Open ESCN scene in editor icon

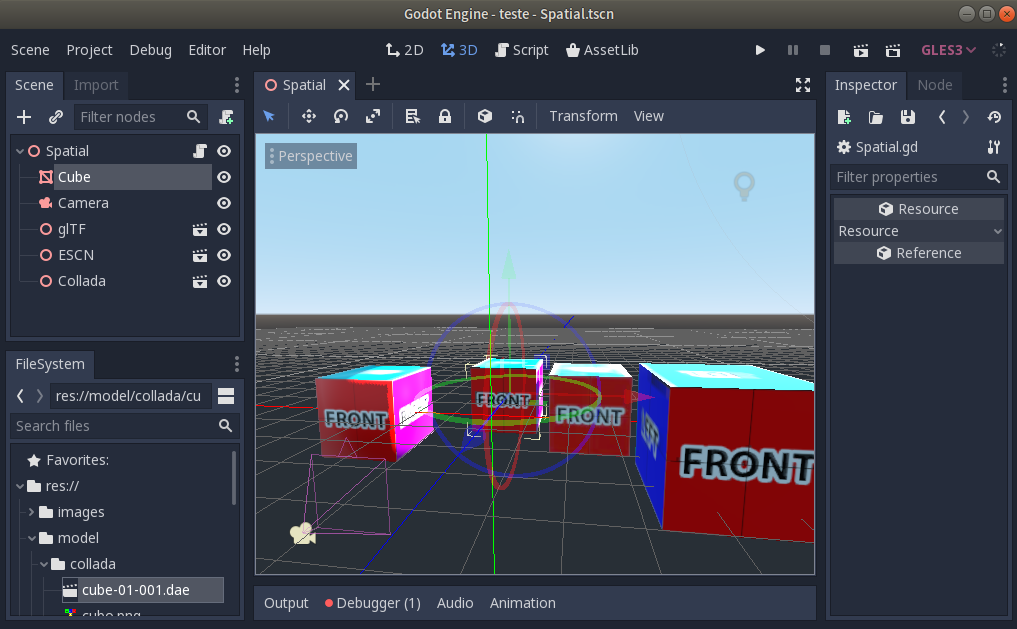pos(200,255)
